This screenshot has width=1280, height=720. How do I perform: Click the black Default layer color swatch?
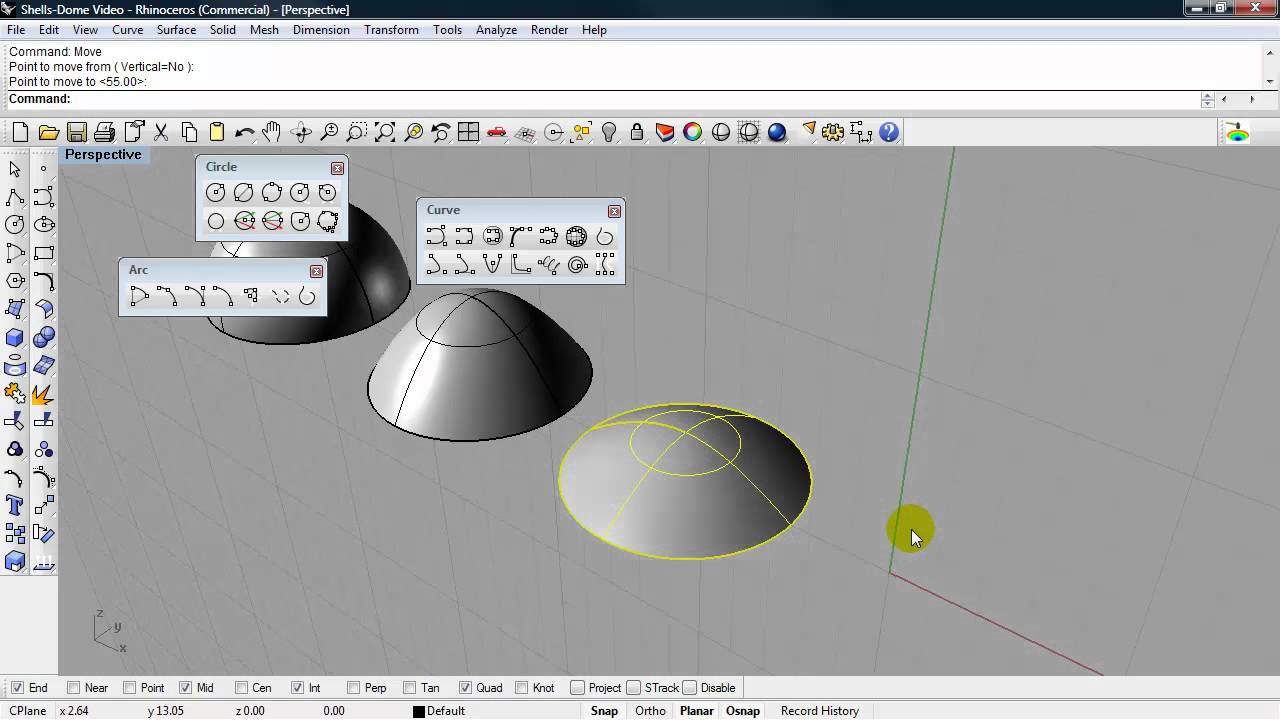[419, 711]
